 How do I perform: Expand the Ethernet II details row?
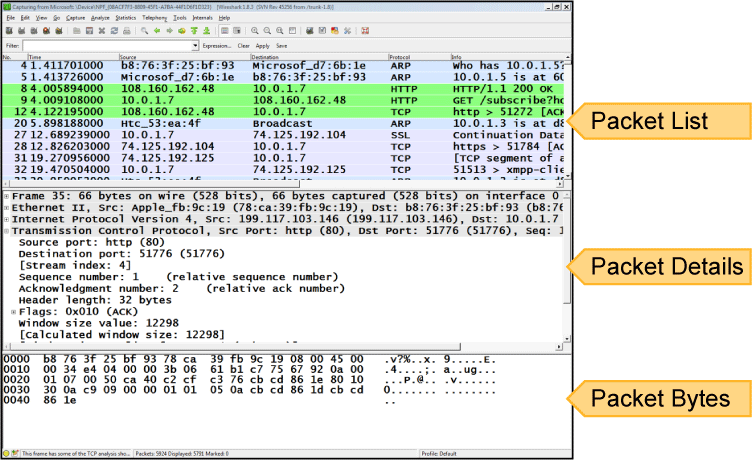pos(6,207)
